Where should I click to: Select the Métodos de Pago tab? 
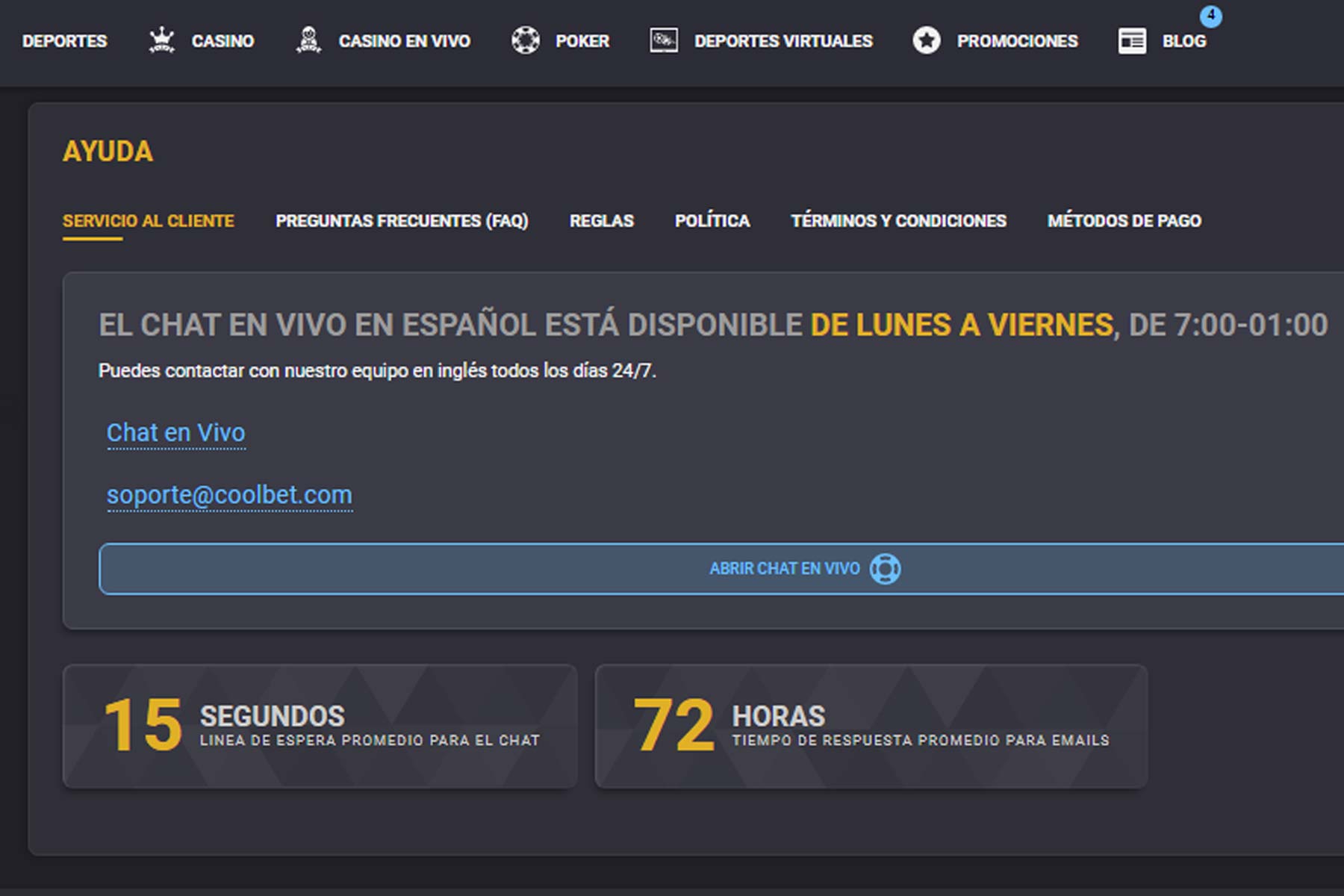[x=1124, y=221]
